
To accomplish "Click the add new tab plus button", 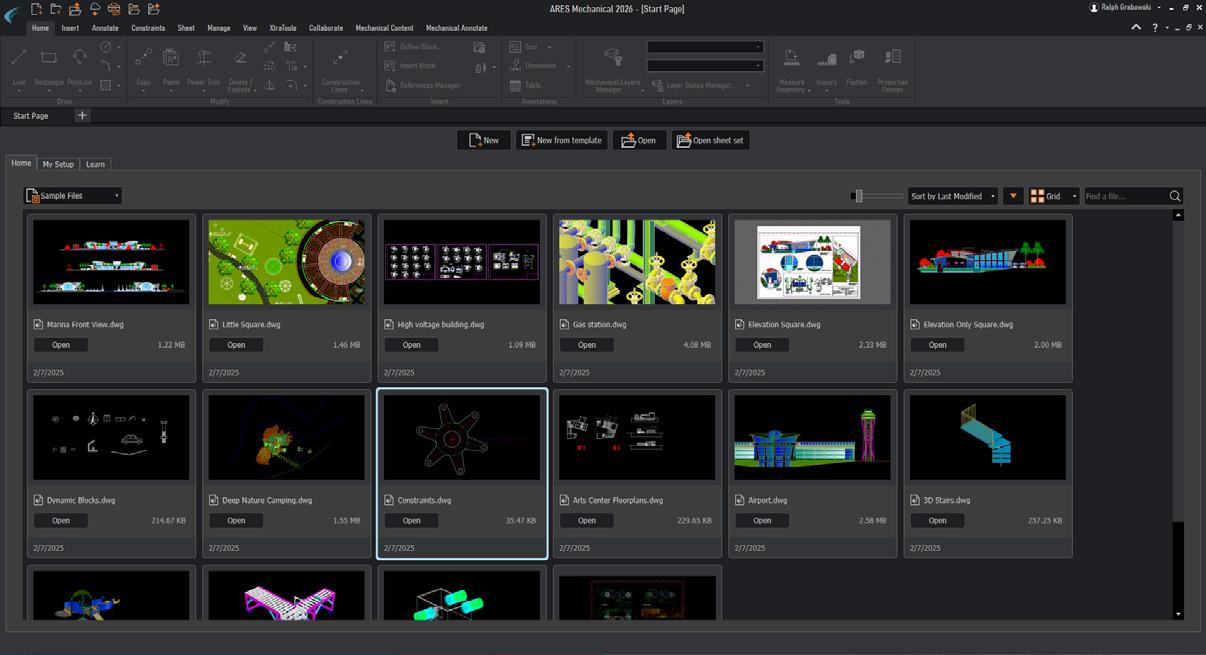I will click(82, 116).
